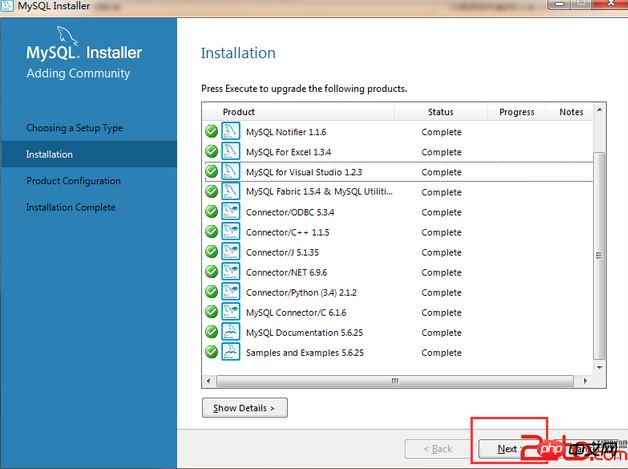Click the Connector/NET 6.9.6 product icon
628x469 pixels.
[x=231, y=272]
